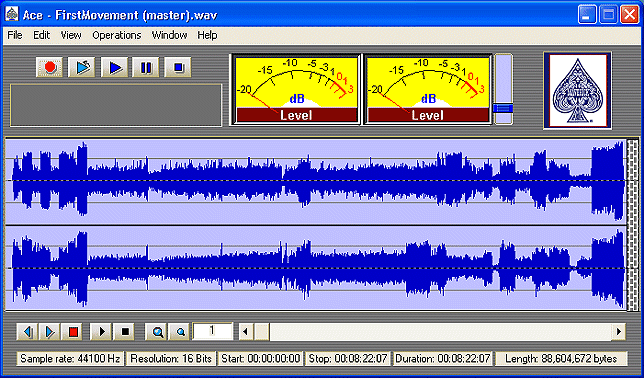This screenshot has width=644, height=378.
Task: Open the File menu
Action: [15, 35]
